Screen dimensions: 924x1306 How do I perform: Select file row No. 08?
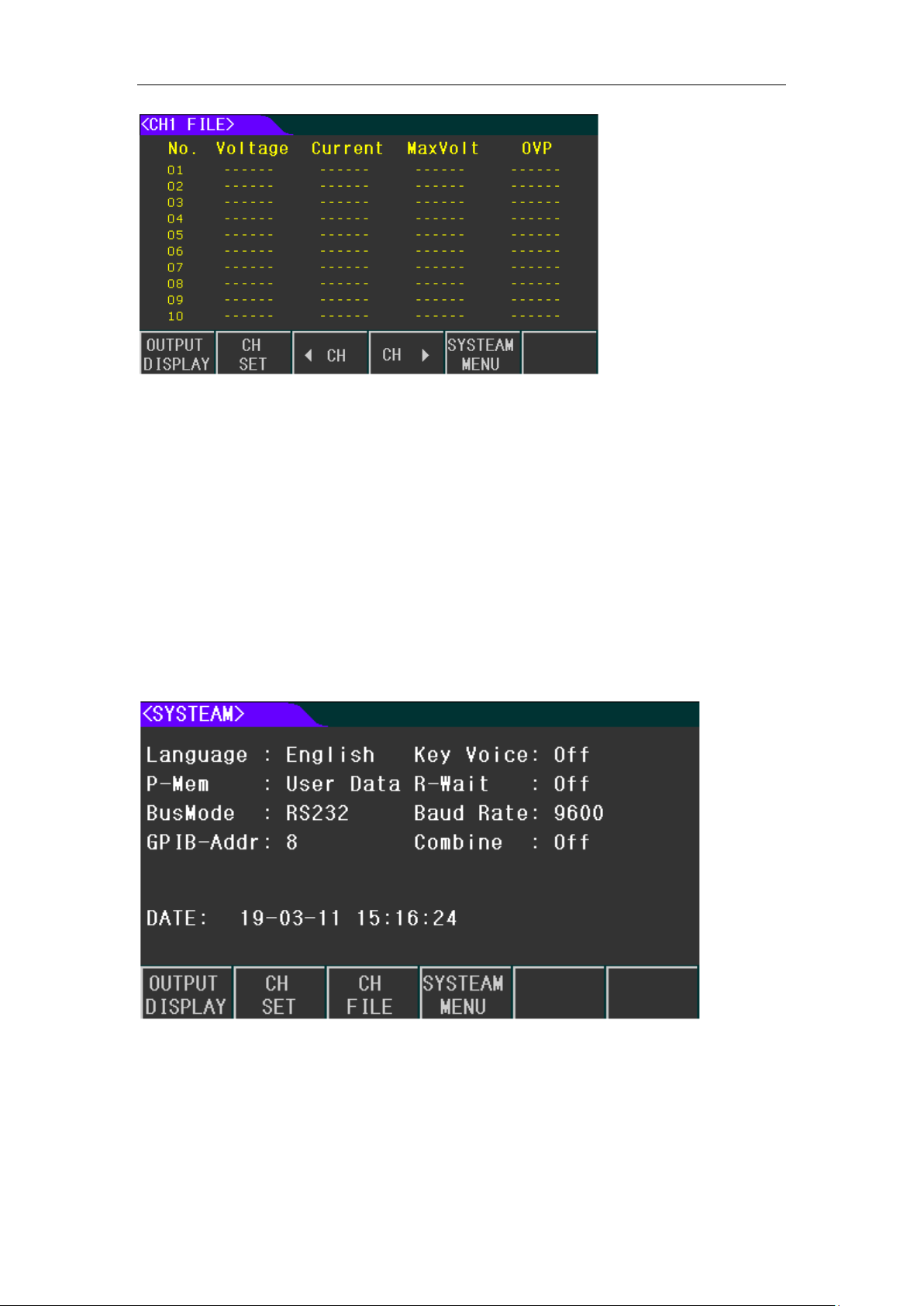[364, 284]
